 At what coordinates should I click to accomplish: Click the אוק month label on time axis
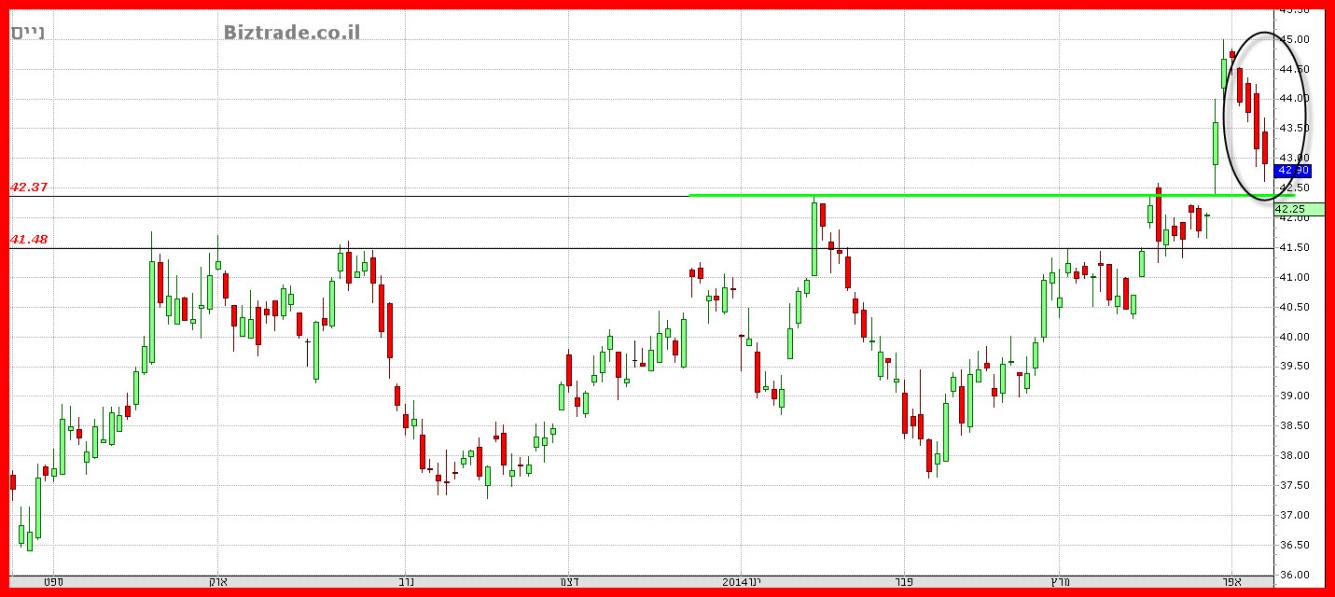[x=217, y=582]
